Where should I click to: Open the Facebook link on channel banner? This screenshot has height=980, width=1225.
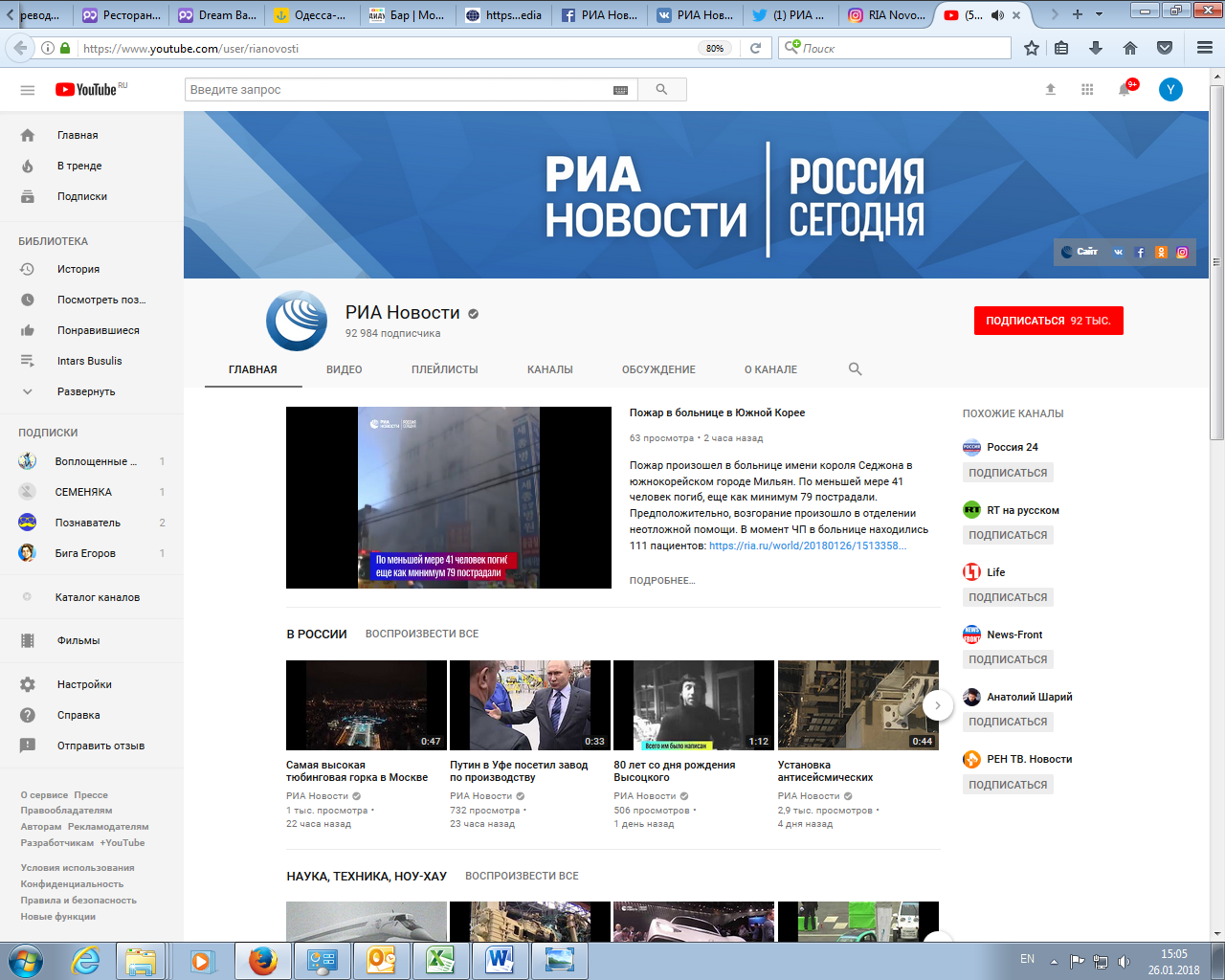(1140, 253)
